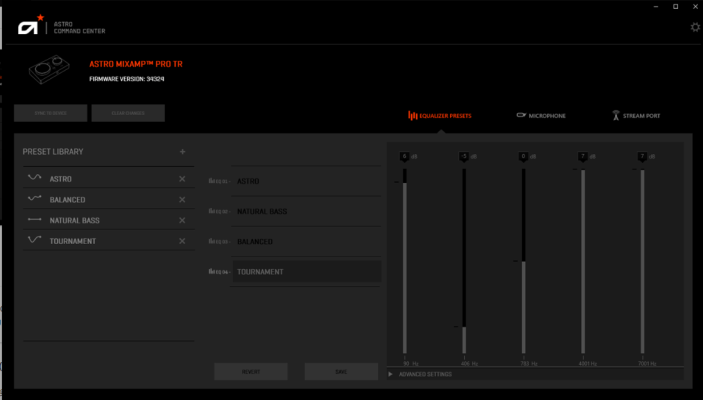
Task: Remove the NATURAL BASS preset from library
Action: pos(182,220)
